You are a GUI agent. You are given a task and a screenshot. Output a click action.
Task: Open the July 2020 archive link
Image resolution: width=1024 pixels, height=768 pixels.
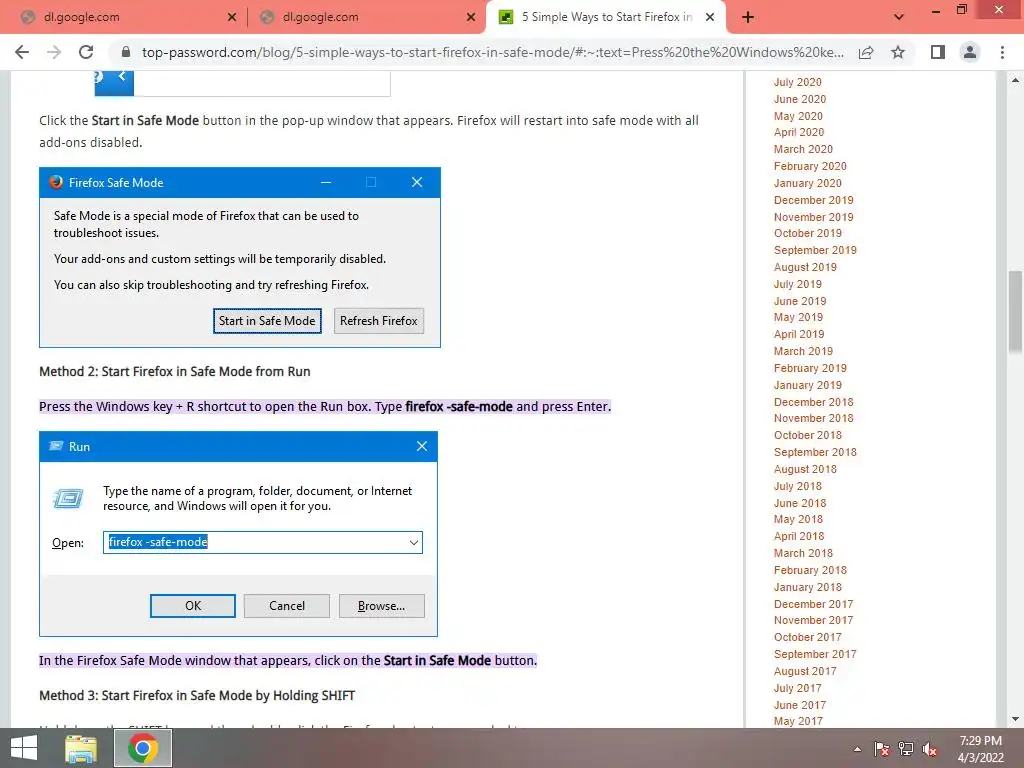[797, 82]
